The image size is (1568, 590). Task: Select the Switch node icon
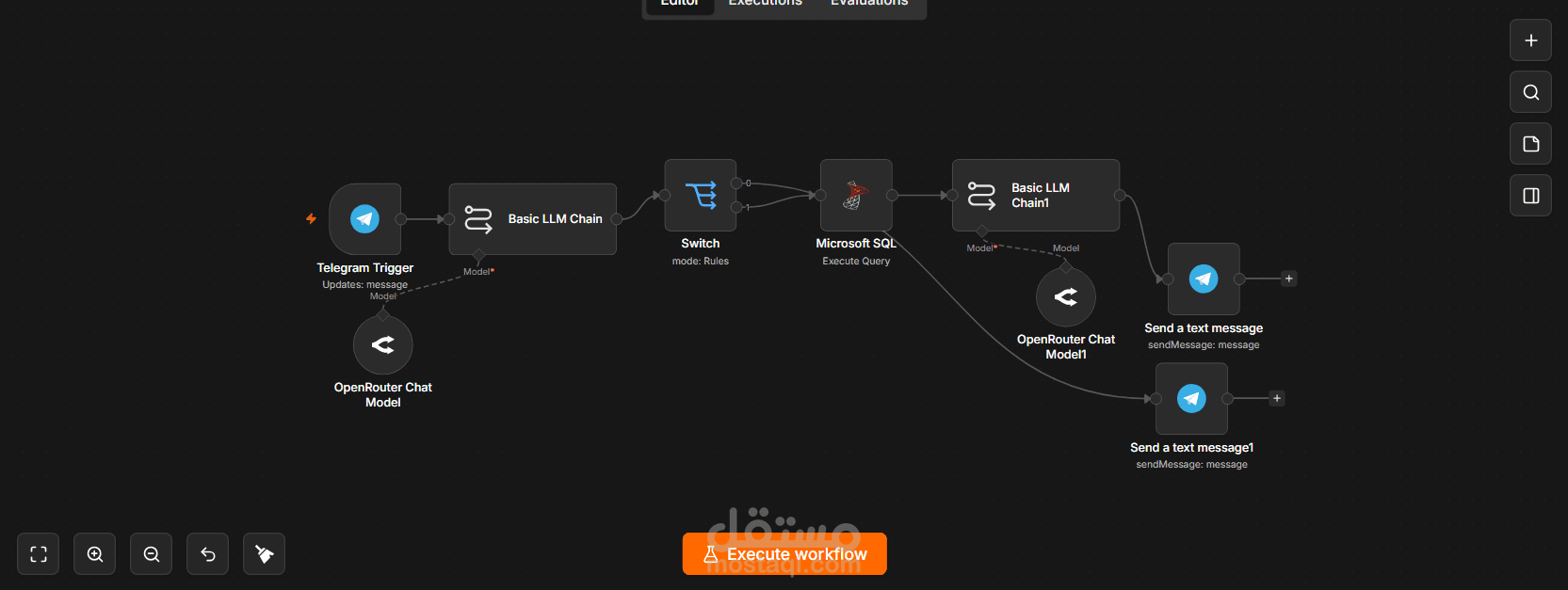click(x=701, y=195)
